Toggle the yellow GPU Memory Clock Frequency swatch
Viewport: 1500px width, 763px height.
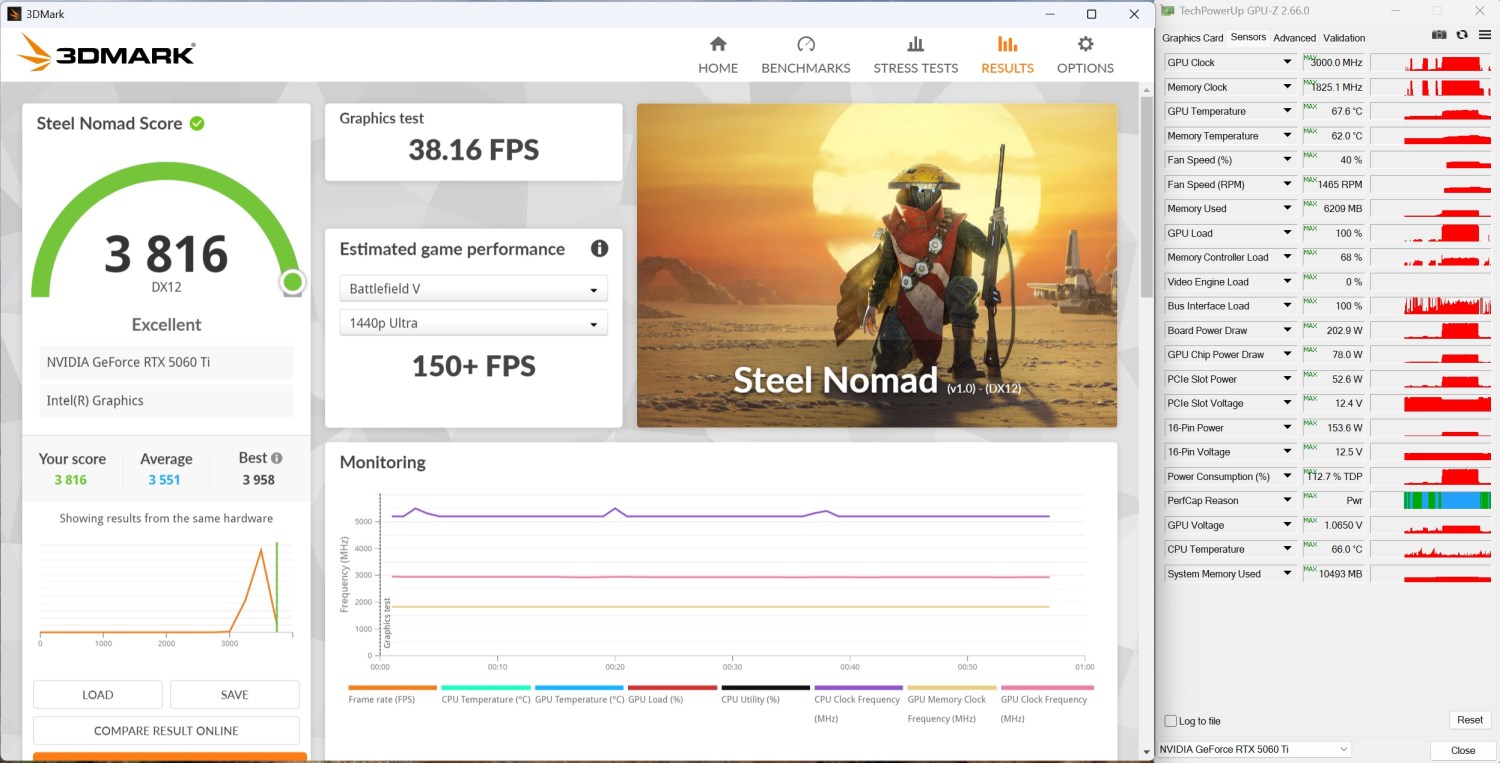click(x=952, y=688)
